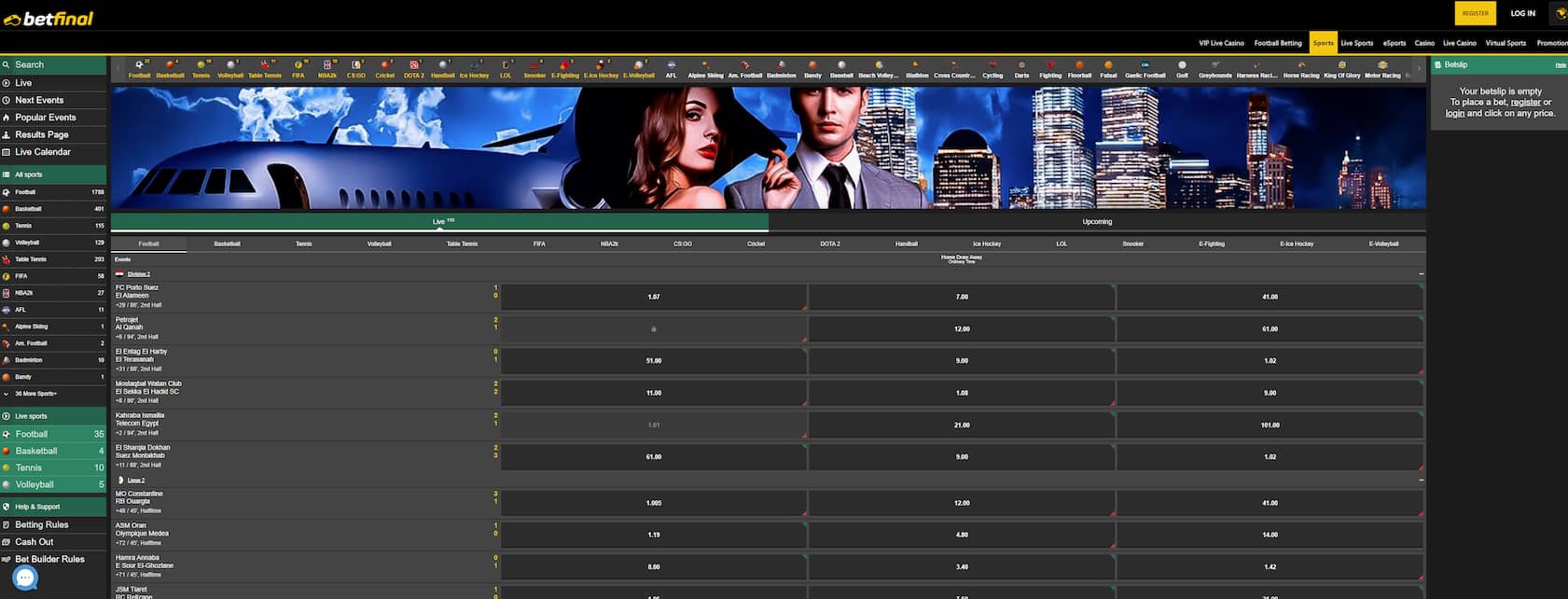Collapse the Ligue 2 league section
The width and height of the screenshot is (1568, 599).
pyautogui.click(x=1421, y=481)
